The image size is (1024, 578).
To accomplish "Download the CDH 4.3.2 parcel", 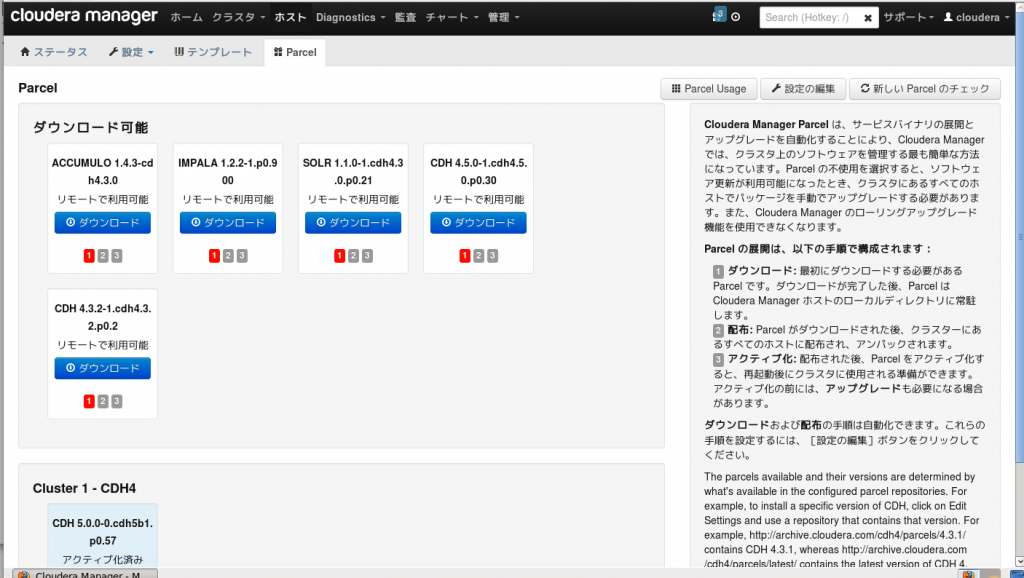I will pyautogui.click(x=103, y=368).
